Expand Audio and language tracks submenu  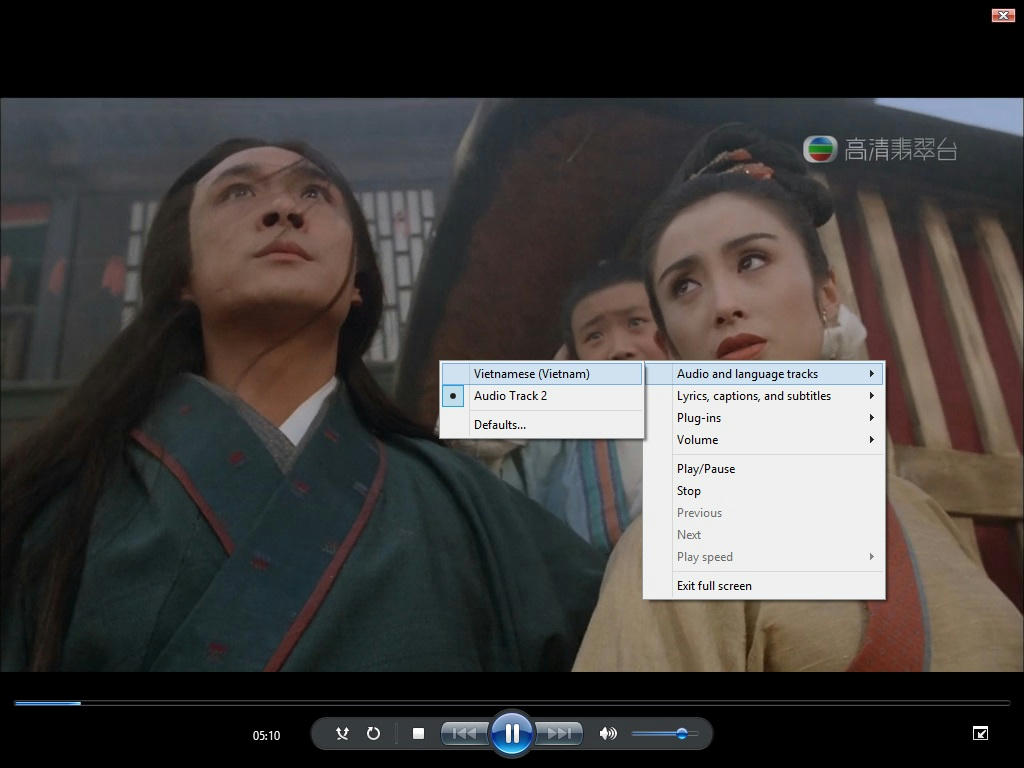(x=764, y=374)
